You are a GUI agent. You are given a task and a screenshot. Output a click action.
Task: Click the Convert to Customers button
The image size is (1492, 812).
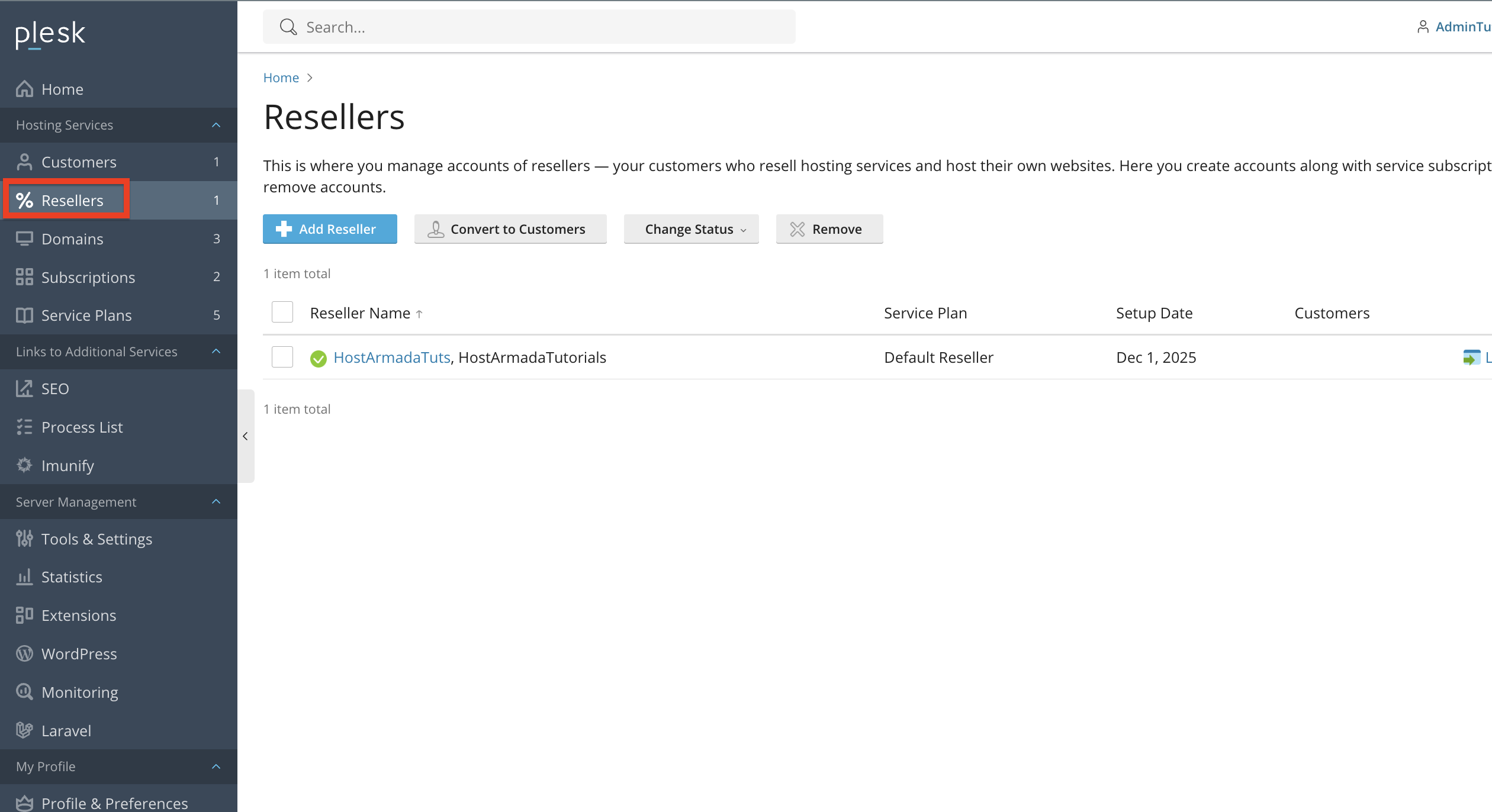510,229
